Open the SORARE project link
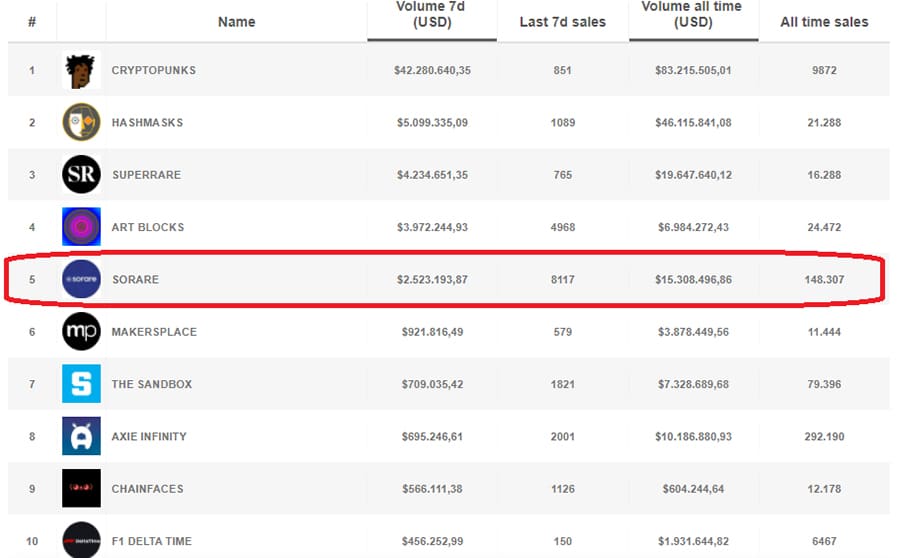Image resolution: width=900 pixels, height=558 pixels. [135, 279]
